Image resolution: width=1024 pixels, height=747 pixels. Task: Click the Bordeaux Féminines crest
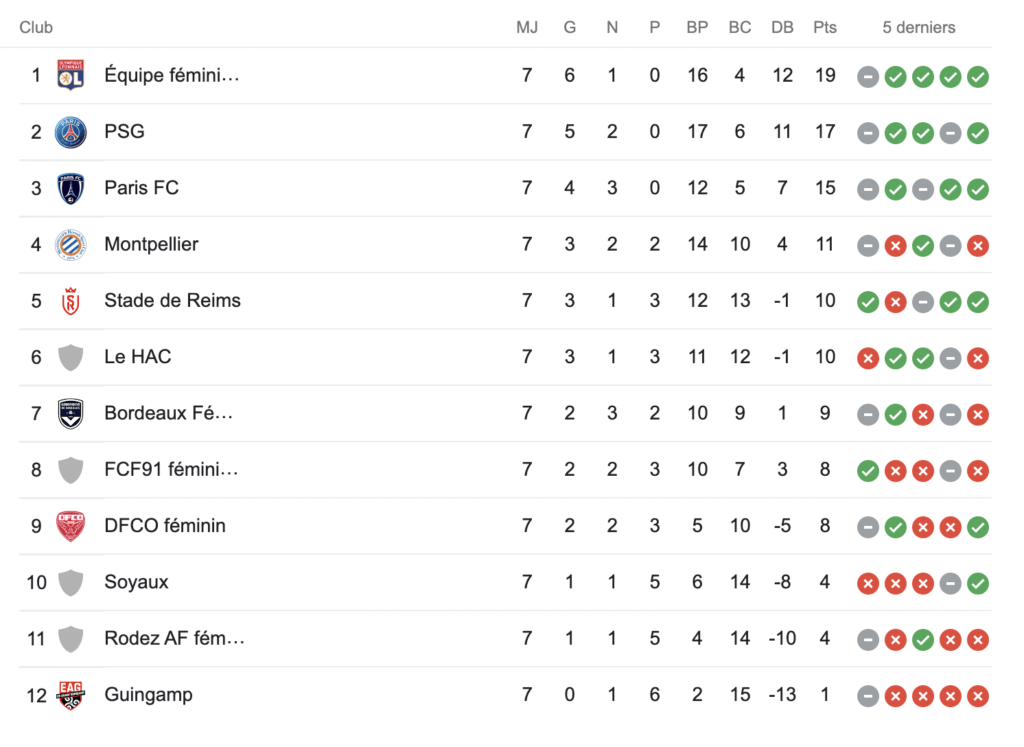[x=71, y=414]
